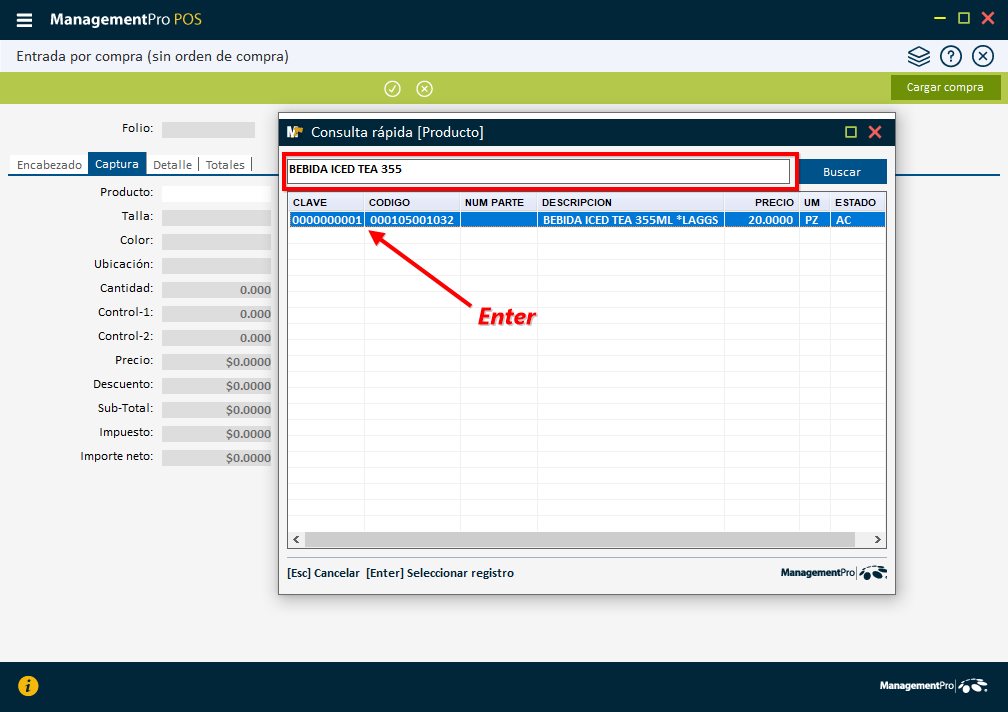The width and height of the screenshot is (1008, 712).
Task: Switch to the Totales tab
Action: click(225, 165)
